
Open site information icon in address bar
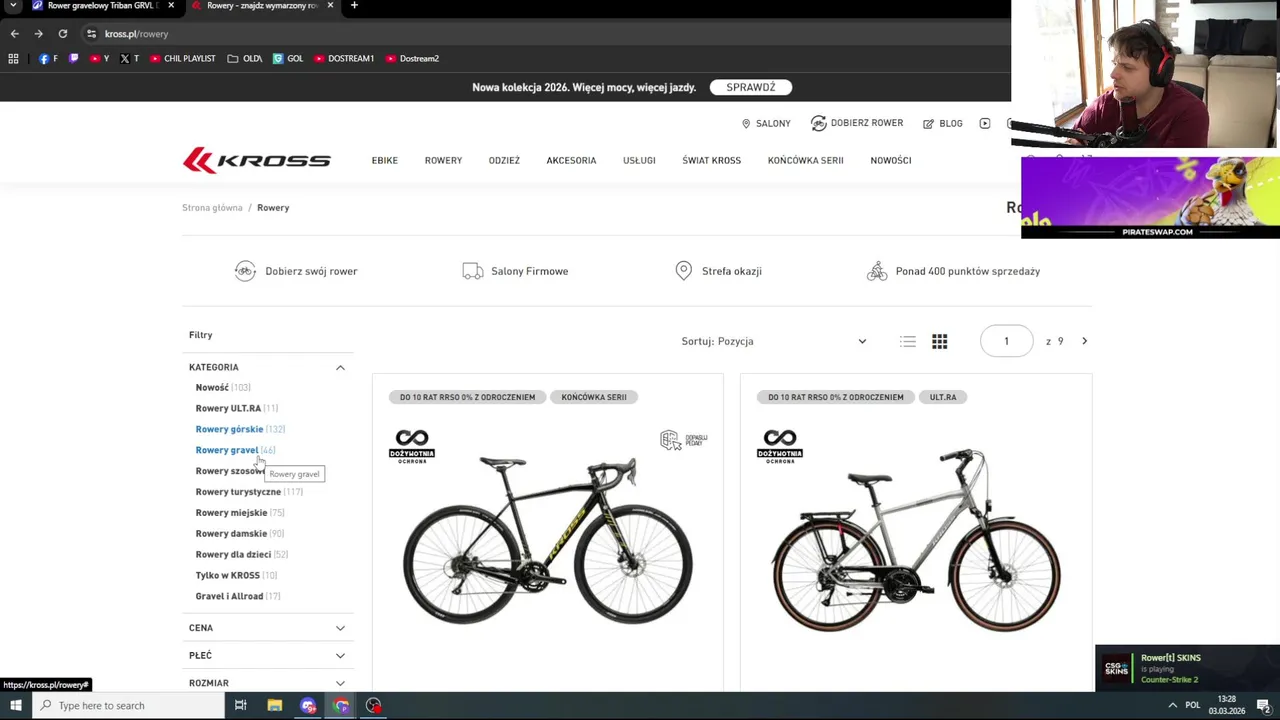pyautogui.click(x=91, y=34)
